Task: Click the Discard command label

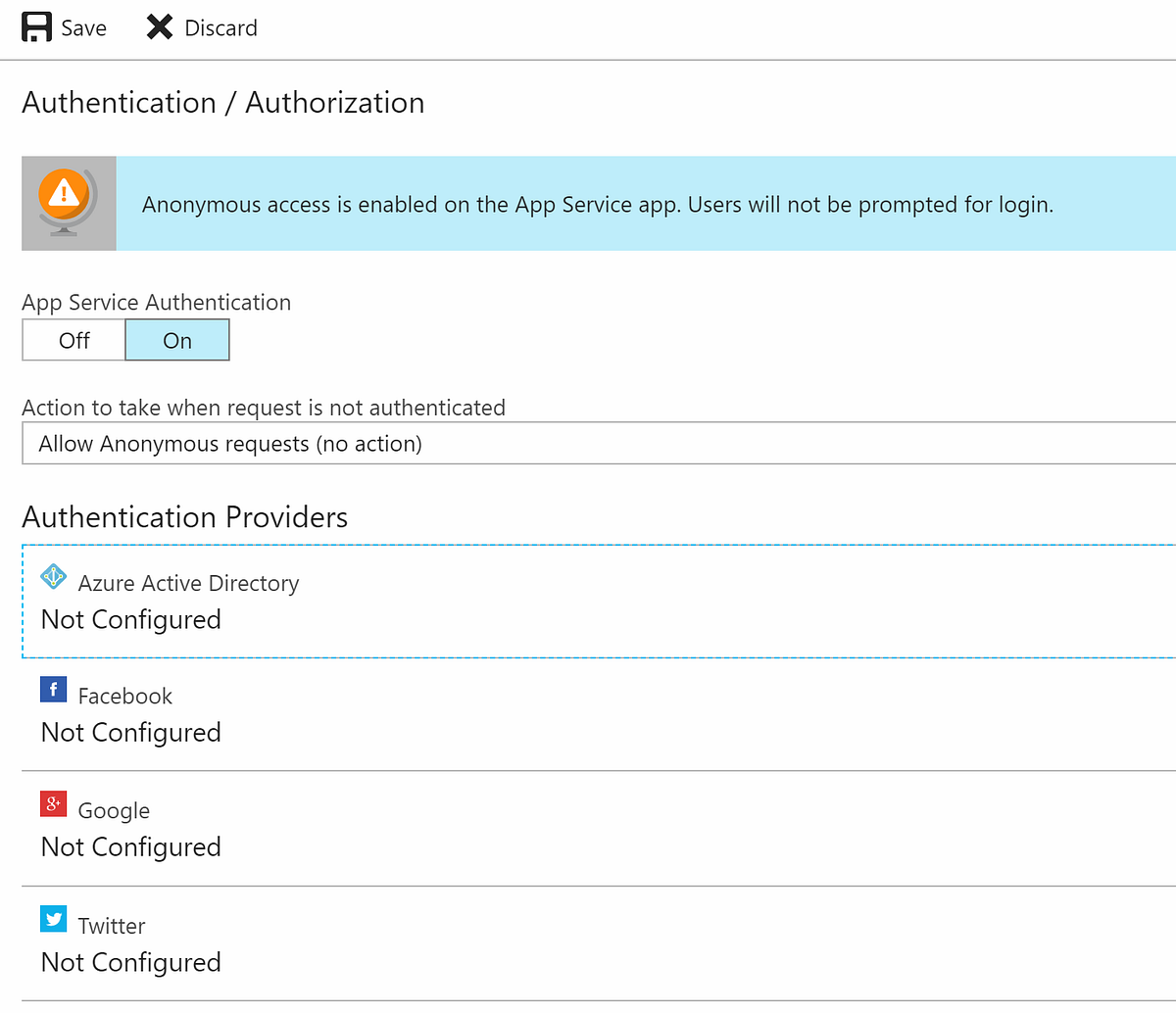Action: [x=221, y=27]
